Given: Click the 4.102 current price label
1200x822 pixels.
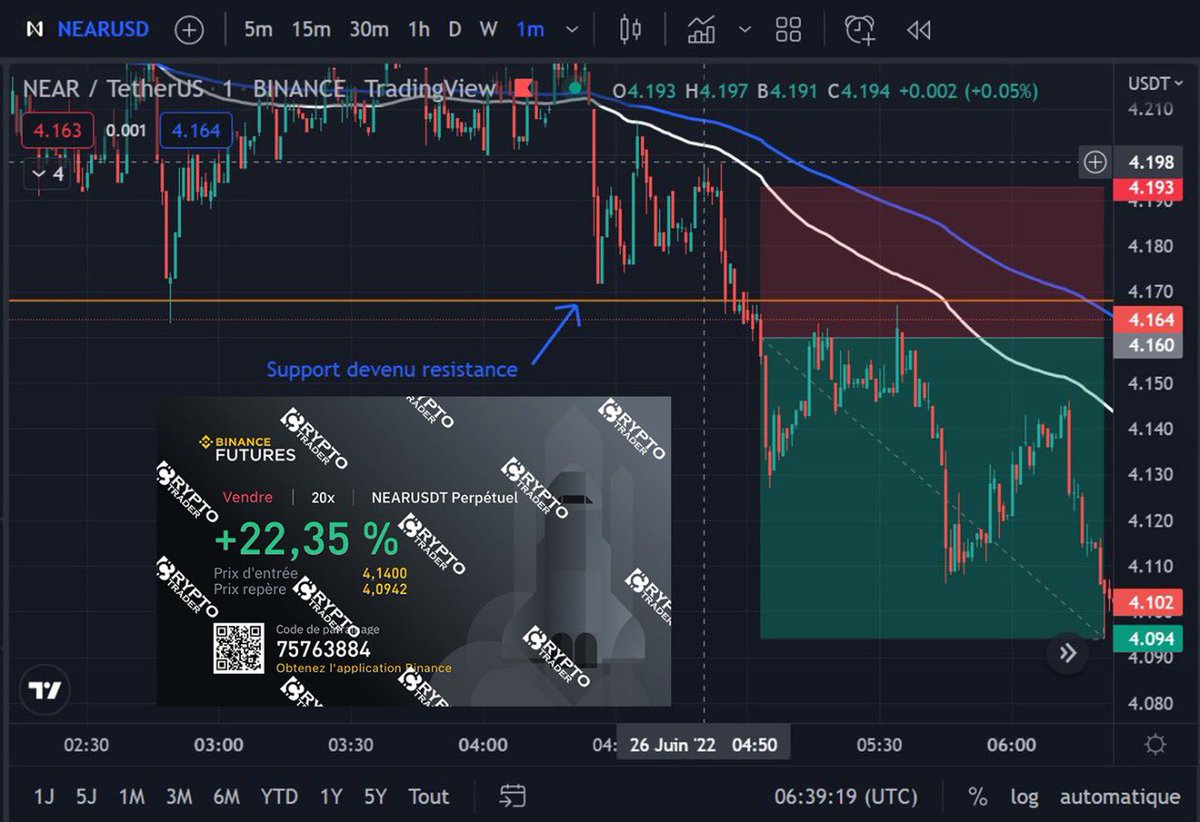Looking at the screenshot, I should pos(1146,604).
